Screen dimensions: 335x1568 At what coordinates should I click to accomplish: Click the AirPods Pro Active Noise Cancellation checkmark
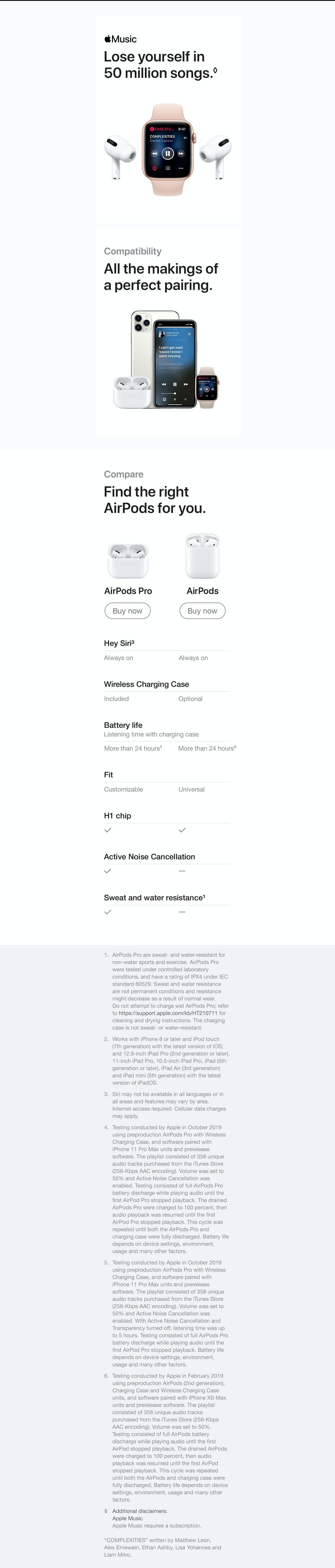tap(108, 871)
